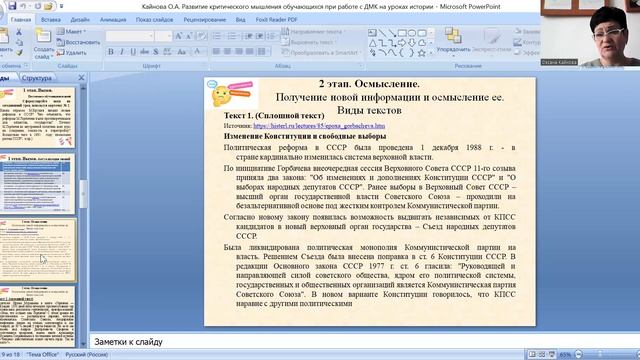
Task: Switch to Структура outline pane tab
Action: click(x=37, y=78)
